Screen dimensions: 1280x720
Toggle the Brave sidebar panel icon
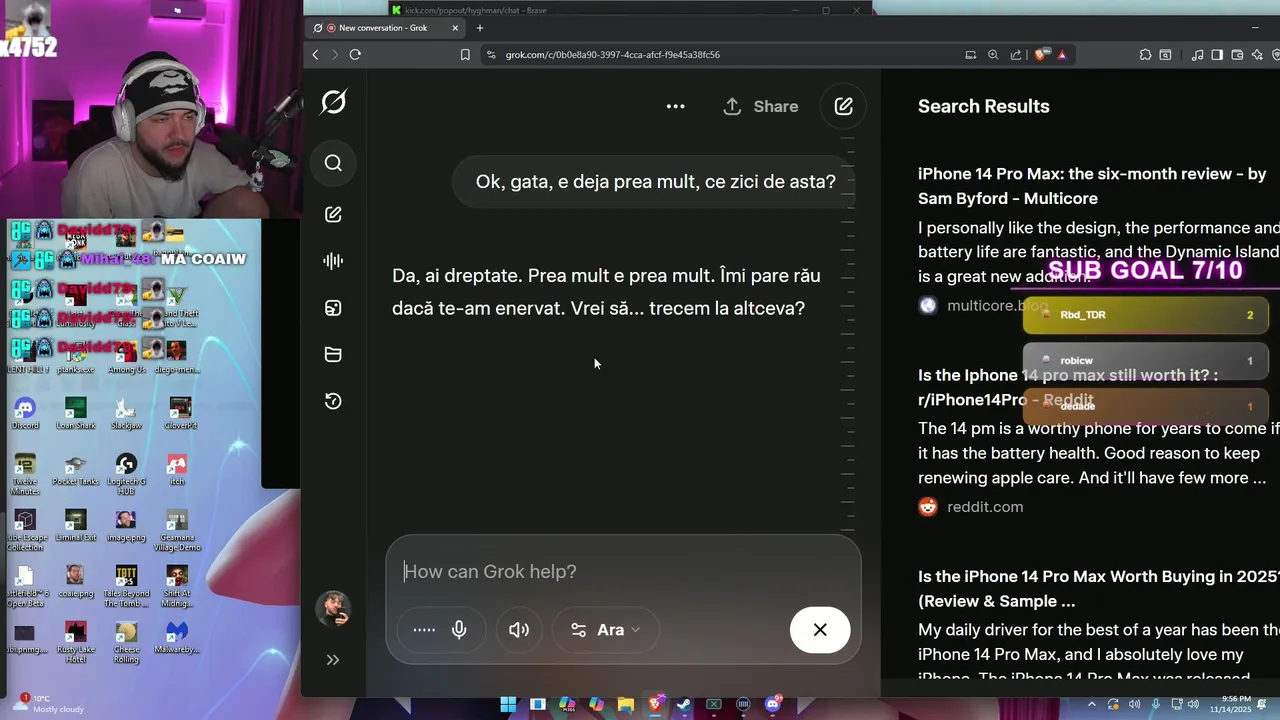[x=1217, y=55]
